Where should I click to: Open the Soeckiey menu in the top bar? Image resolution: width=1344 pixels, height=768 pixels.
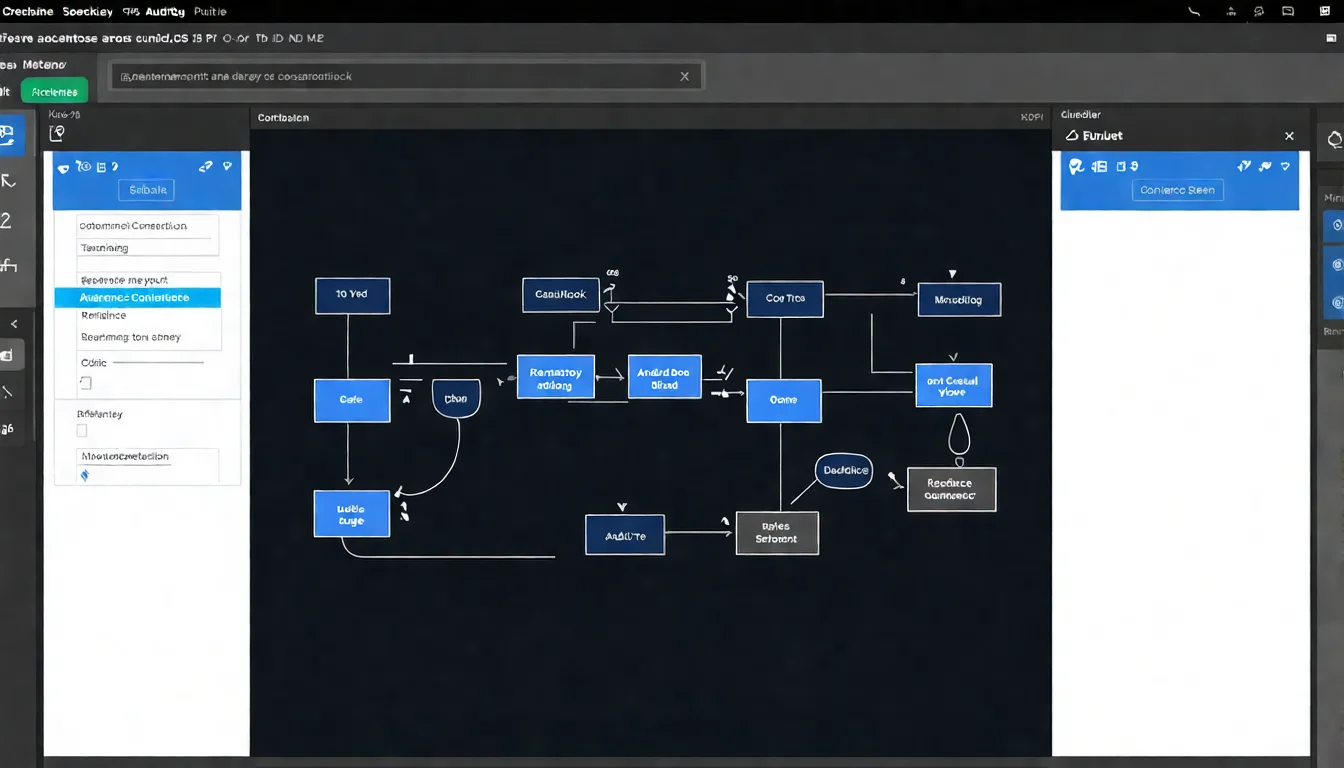click(86, 12)
